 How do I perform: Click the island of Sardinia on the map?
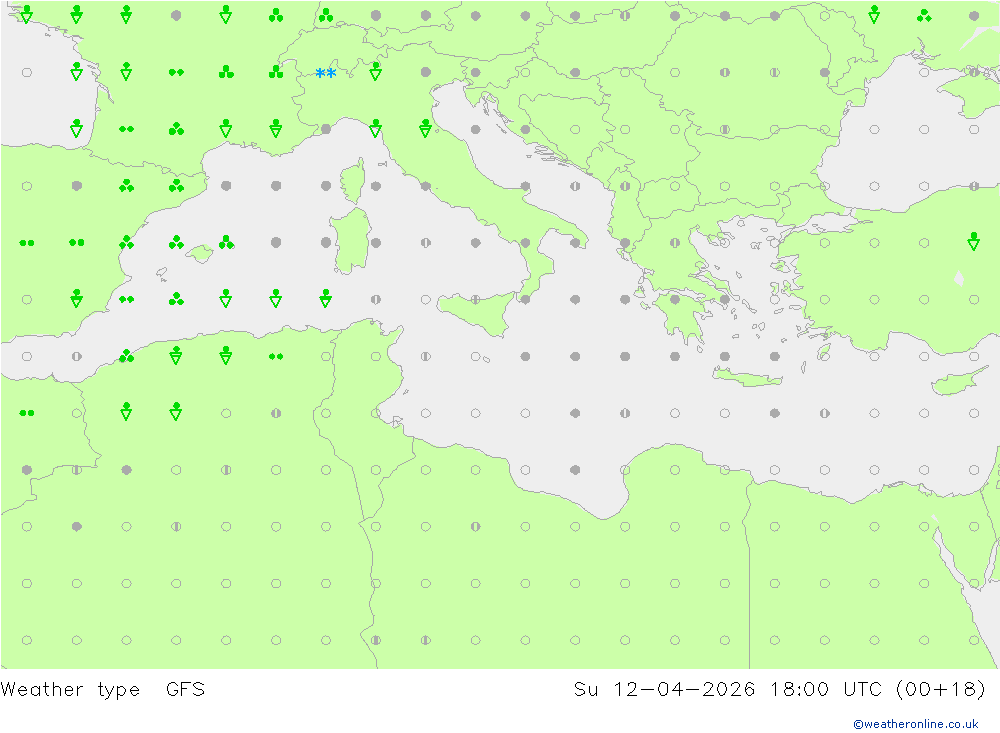tap(351, 241)
